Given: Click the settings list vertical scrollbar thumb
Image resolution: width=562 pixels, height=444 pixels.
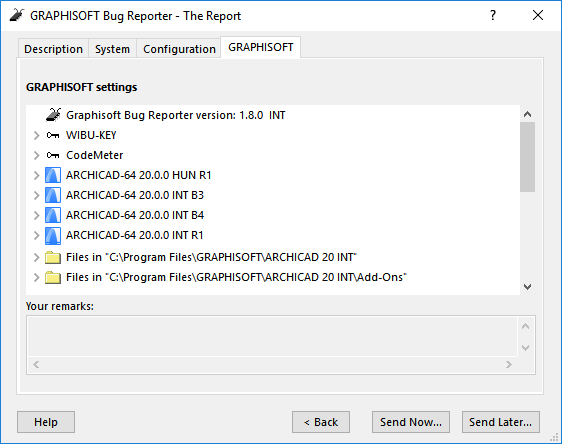Looking at the screenshot, I should point(527,157).
